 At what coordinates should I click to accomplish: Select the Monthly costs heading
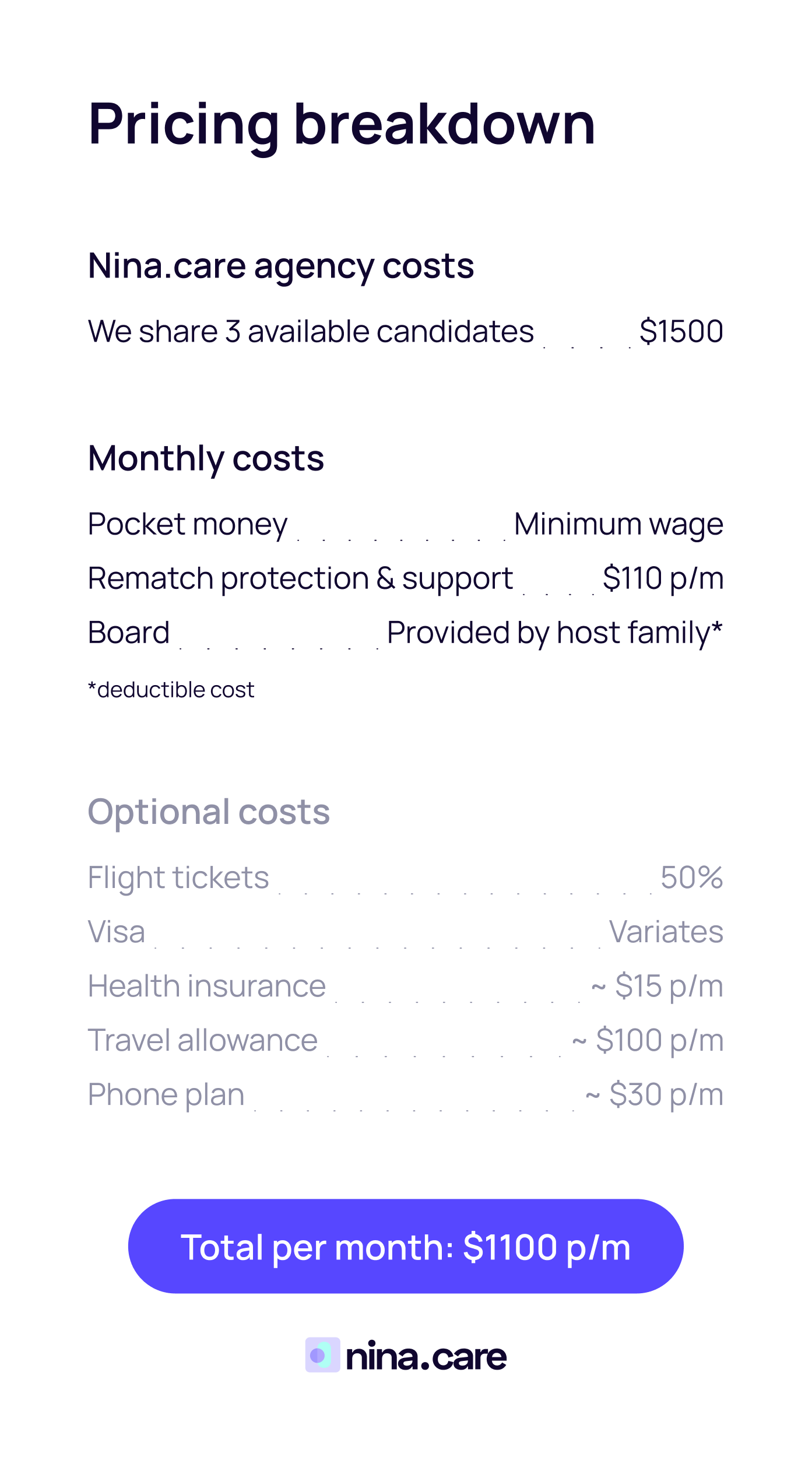(206, 458)
